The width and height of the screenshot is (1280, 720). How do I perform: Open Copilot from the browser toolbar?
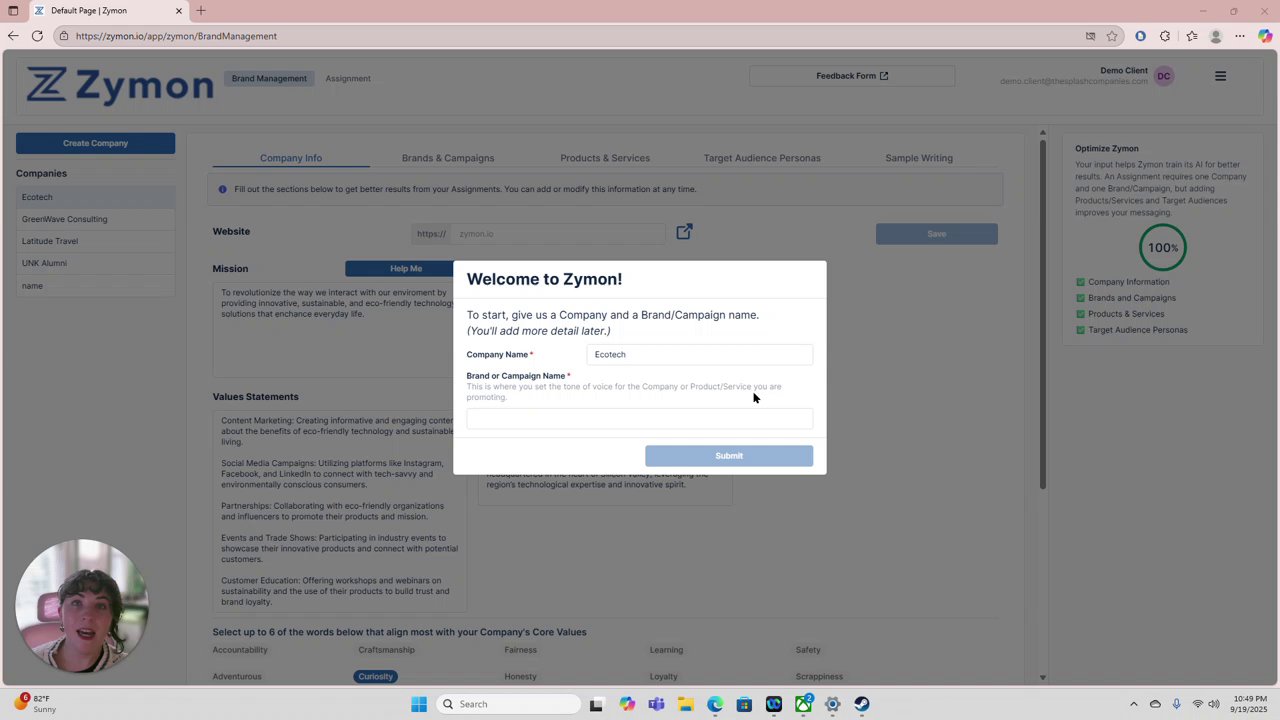pyautogui.click(x=1265, y=36)
